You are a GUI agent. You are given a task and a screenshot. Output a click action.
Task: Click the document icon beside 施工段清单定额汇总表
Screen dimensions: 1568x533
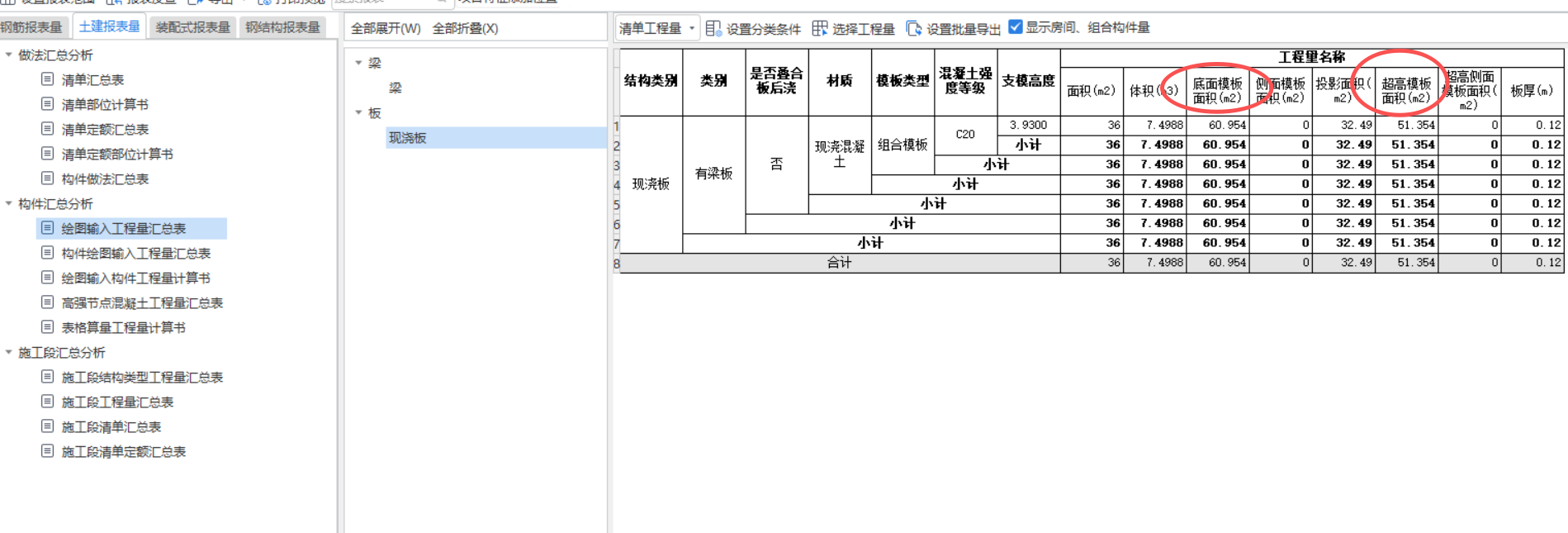(48, 451)
